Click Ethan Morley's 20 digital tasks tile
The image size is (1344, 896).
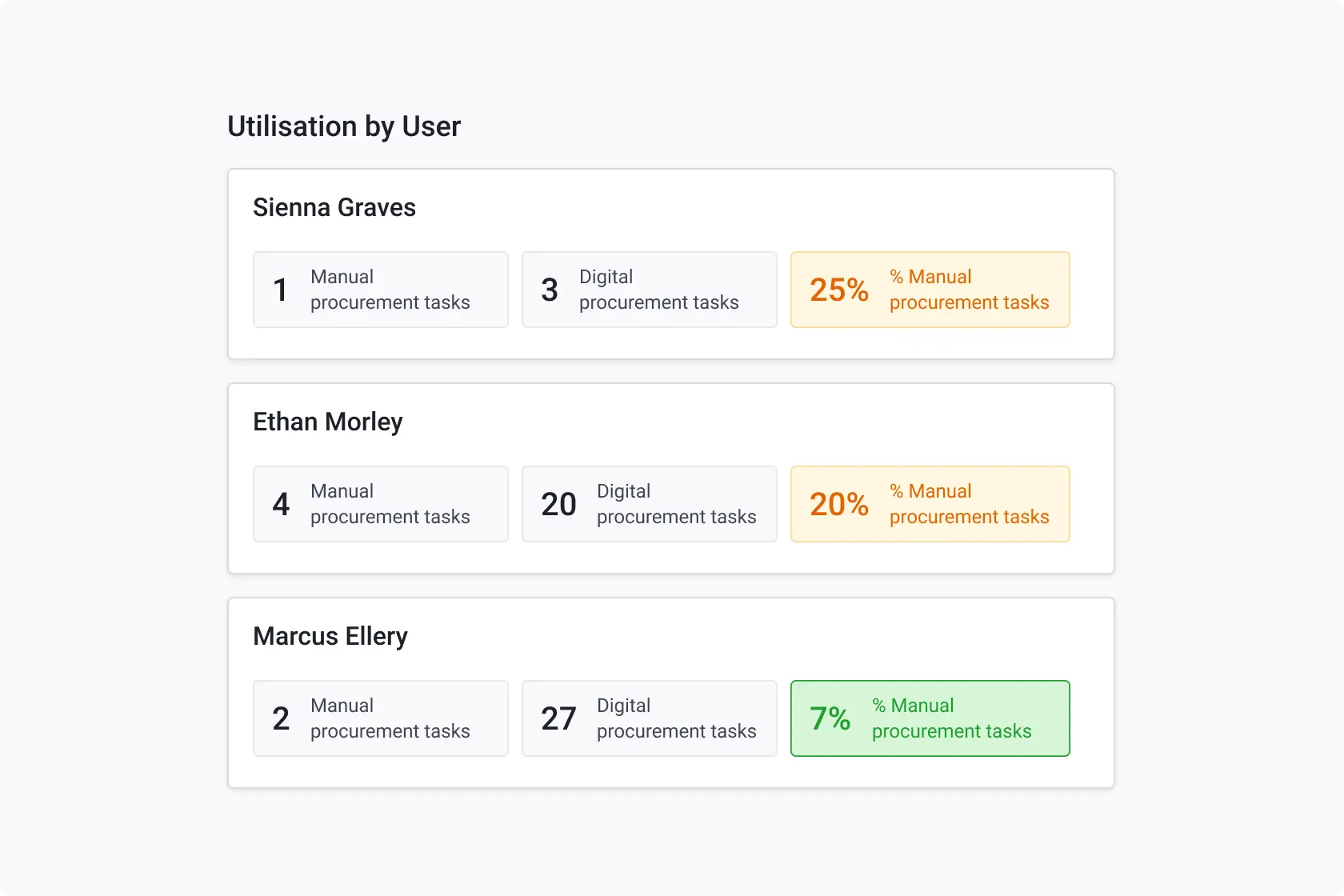[650, 504]
